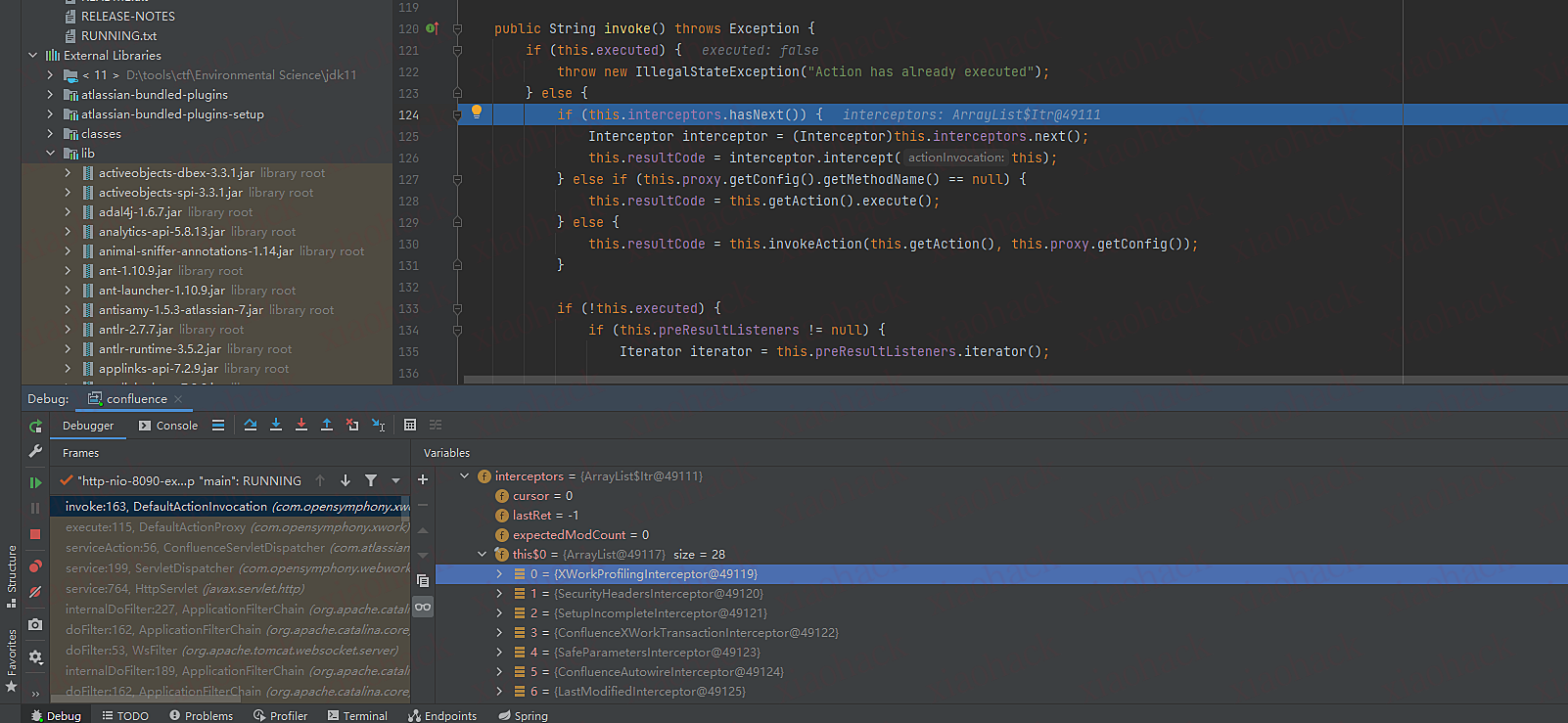Collapse the this$0 ArrayList node
This screenshot has width=1568, height=723.
tap(482, 555)
